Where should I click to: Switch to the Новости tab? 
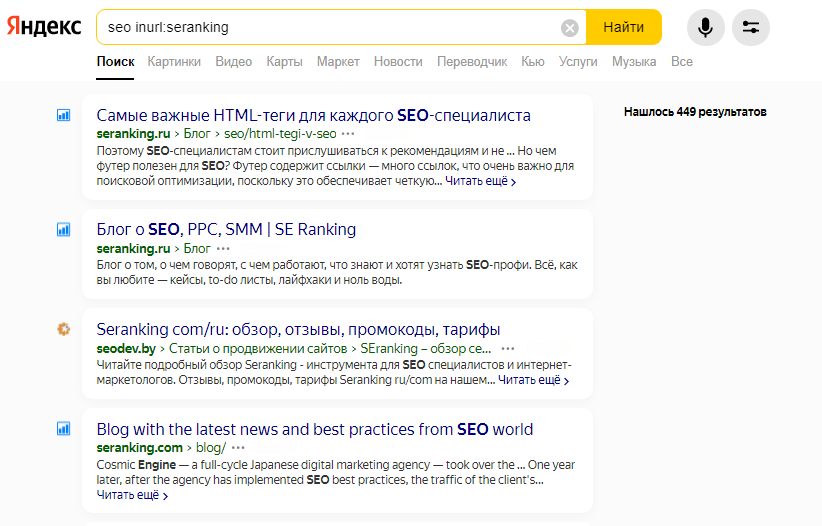(x=398, y=62)
